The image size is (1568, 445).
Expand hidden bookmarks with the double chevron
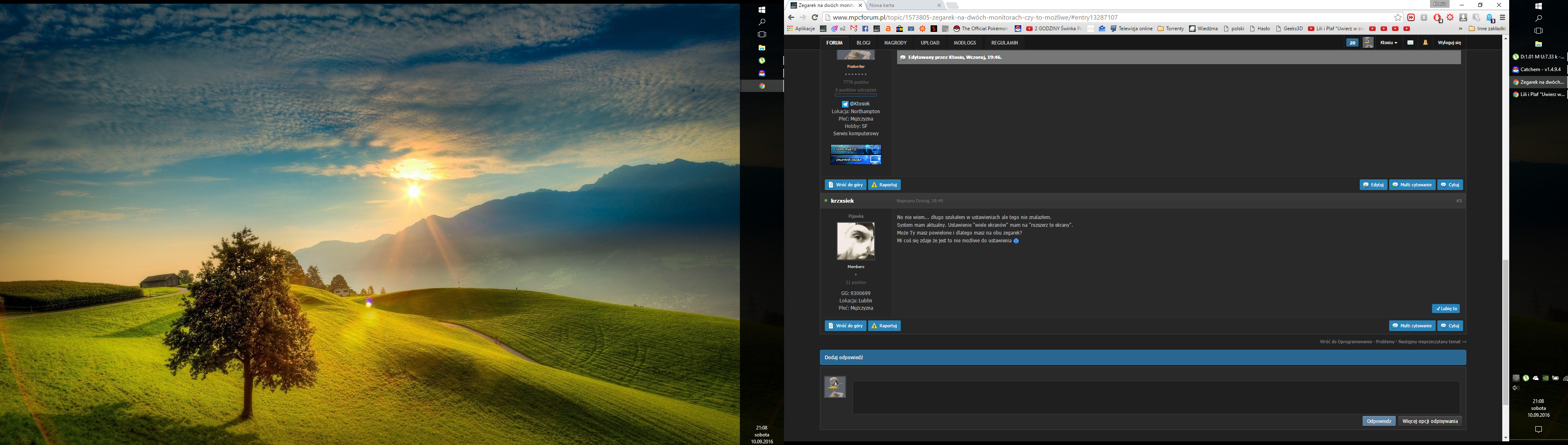[1461, 29]
